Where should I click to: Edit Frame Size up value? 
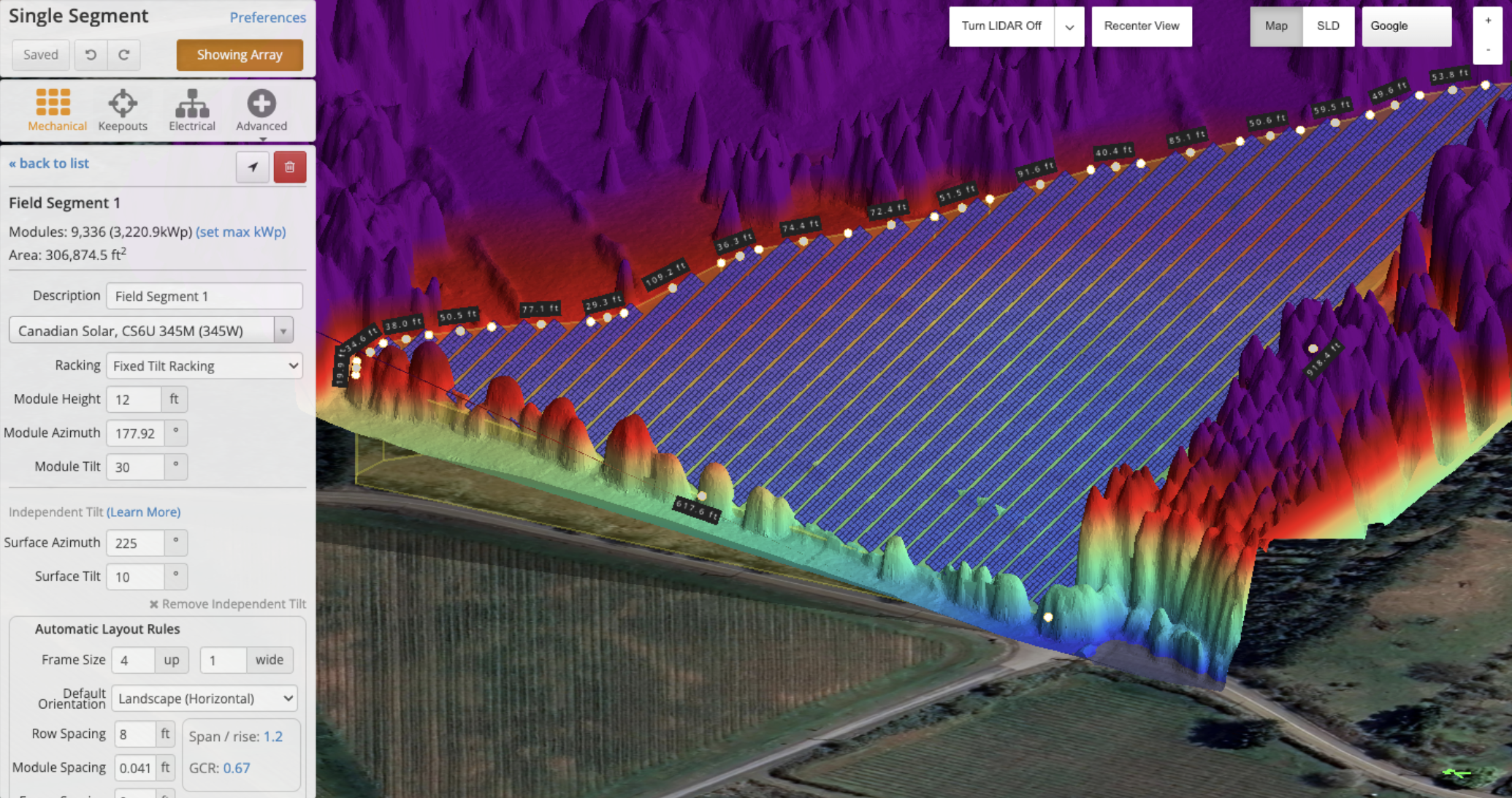[x=133, y=660]
